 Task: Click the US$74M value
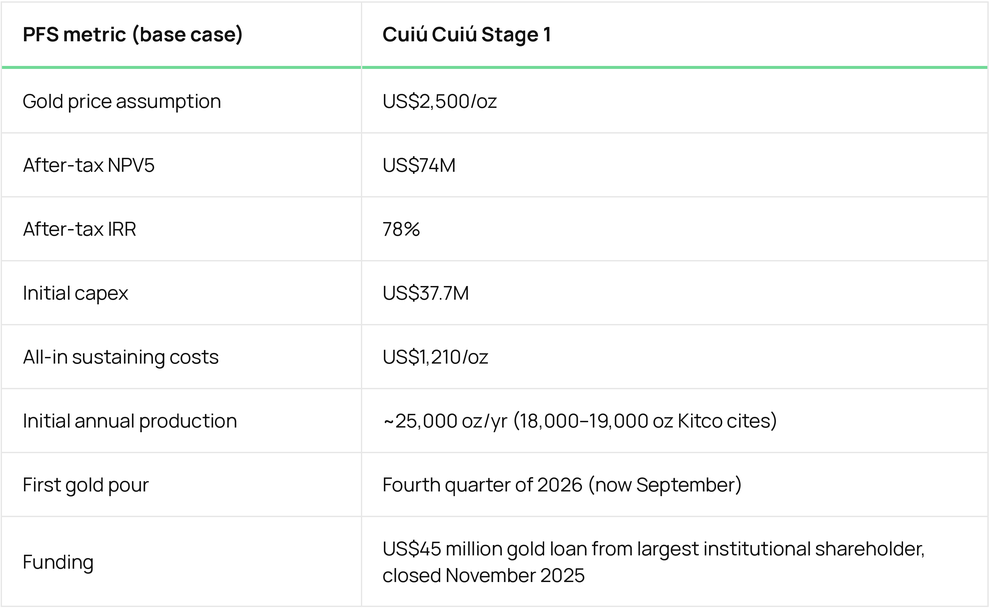click(x=419, y=165)
